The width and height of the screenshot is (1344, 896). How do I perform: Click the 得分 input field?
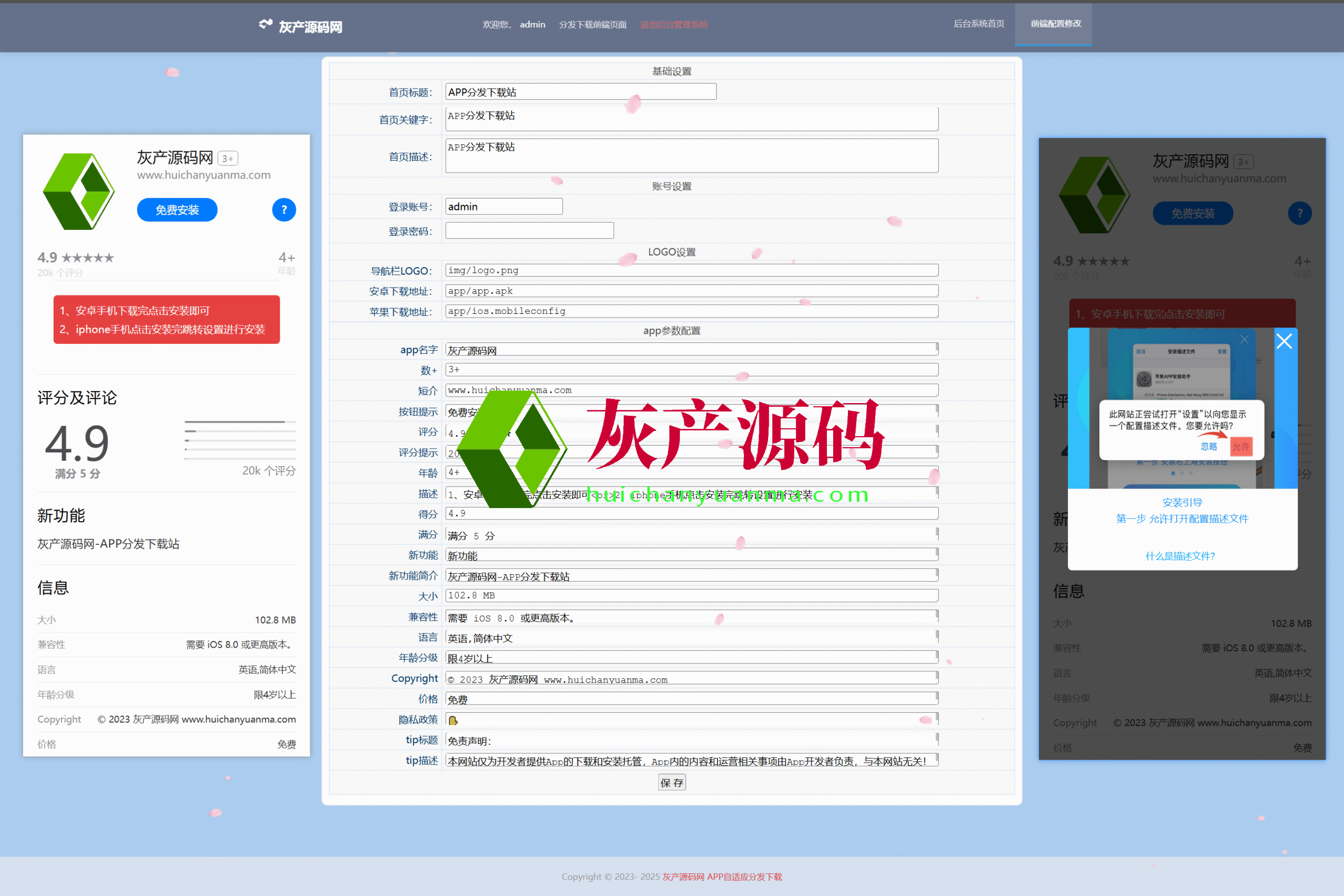click(x=691, y=514)
